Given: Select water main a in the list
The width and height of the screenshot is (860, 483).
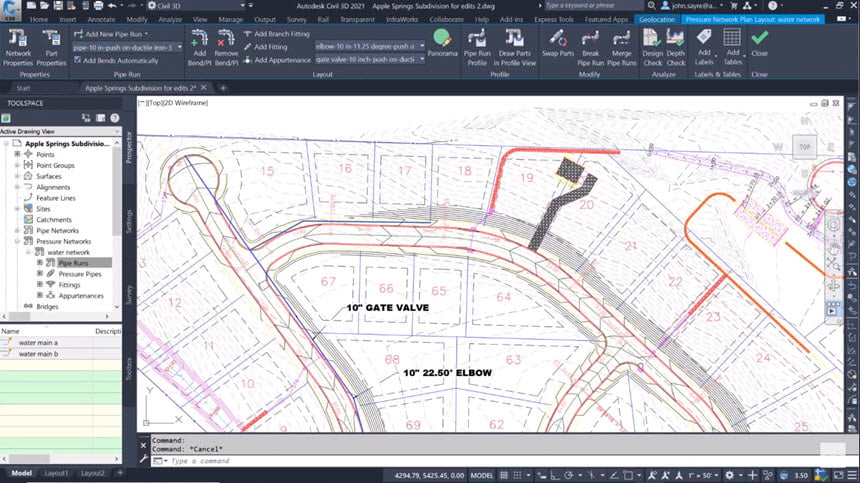Looking at the screenshot, I should (38, 343).
